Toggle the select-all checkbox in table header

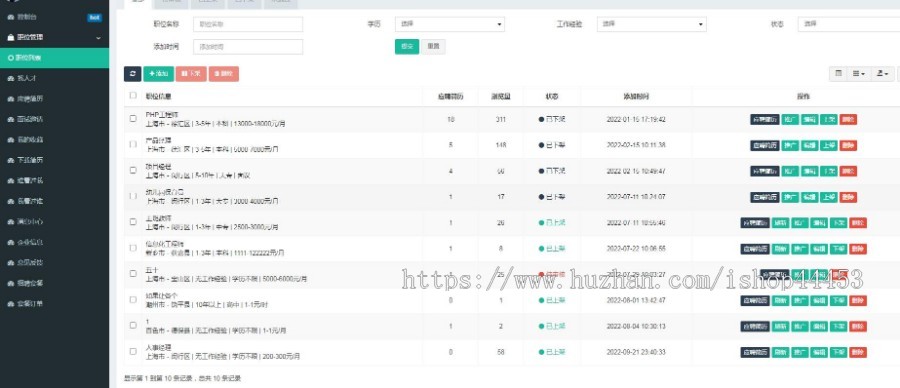point(133,95)
